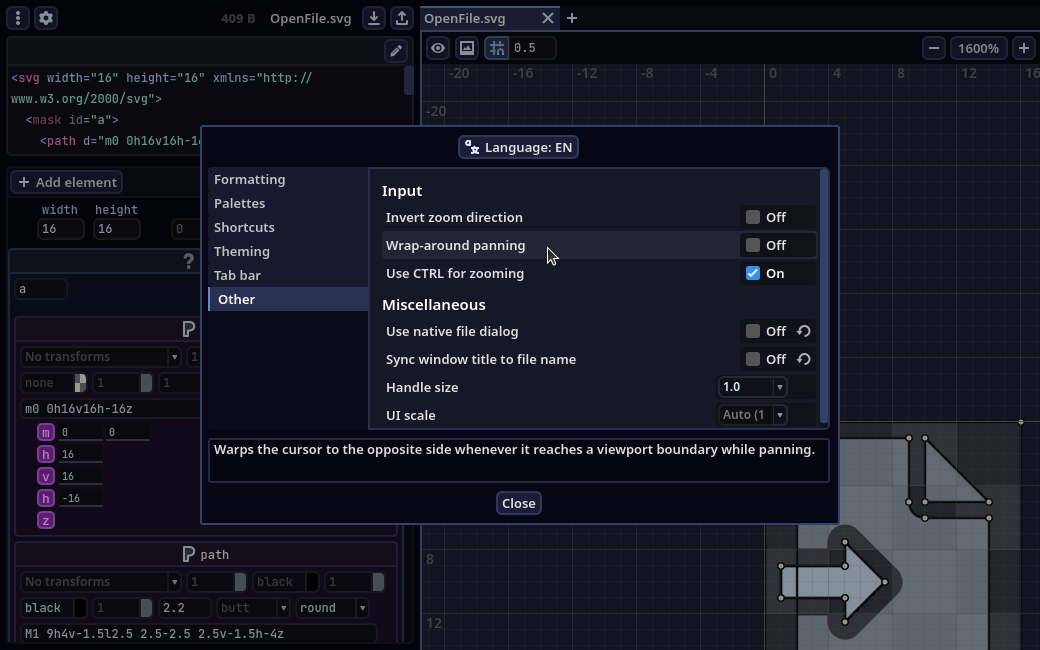Add a new tab with plus icon
The image size is (1040, 650).
point(572,19)
